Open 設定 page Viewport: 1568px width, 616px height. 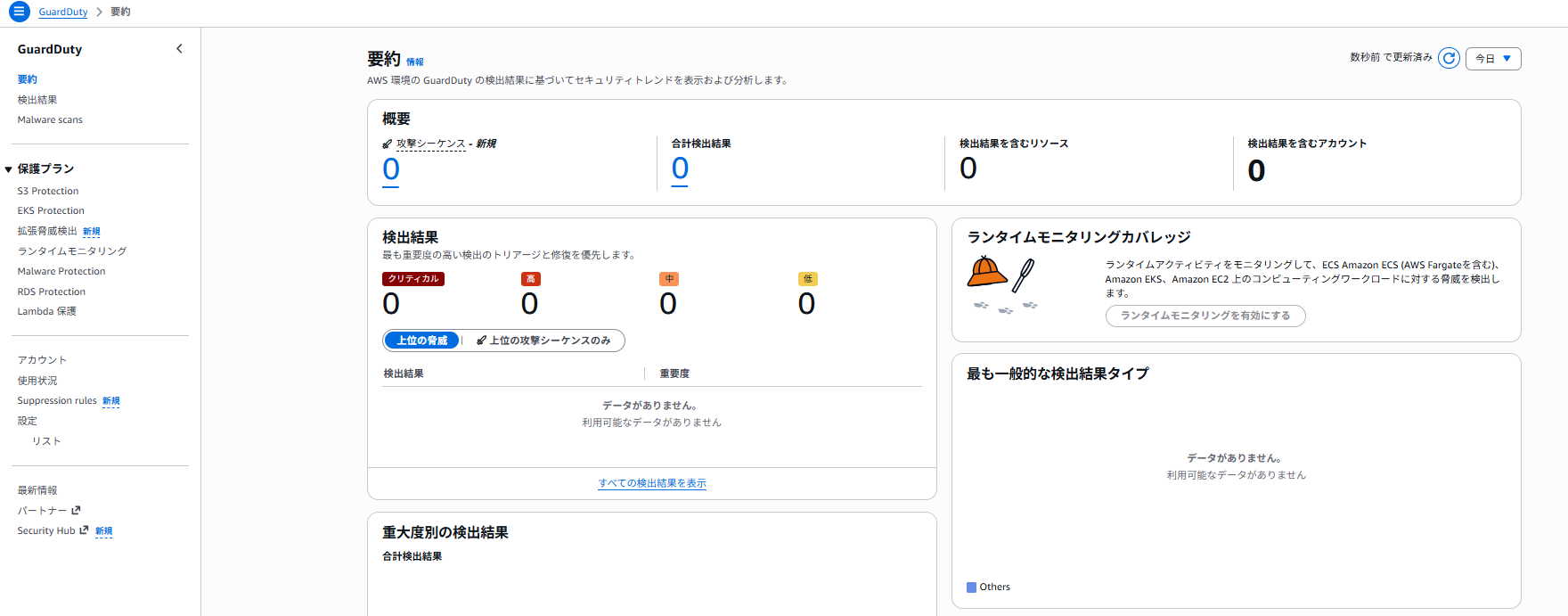28,421
